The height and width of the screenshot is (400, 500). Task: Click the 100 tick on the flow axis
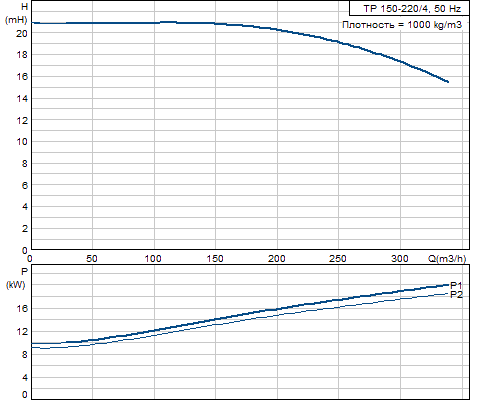153,259
